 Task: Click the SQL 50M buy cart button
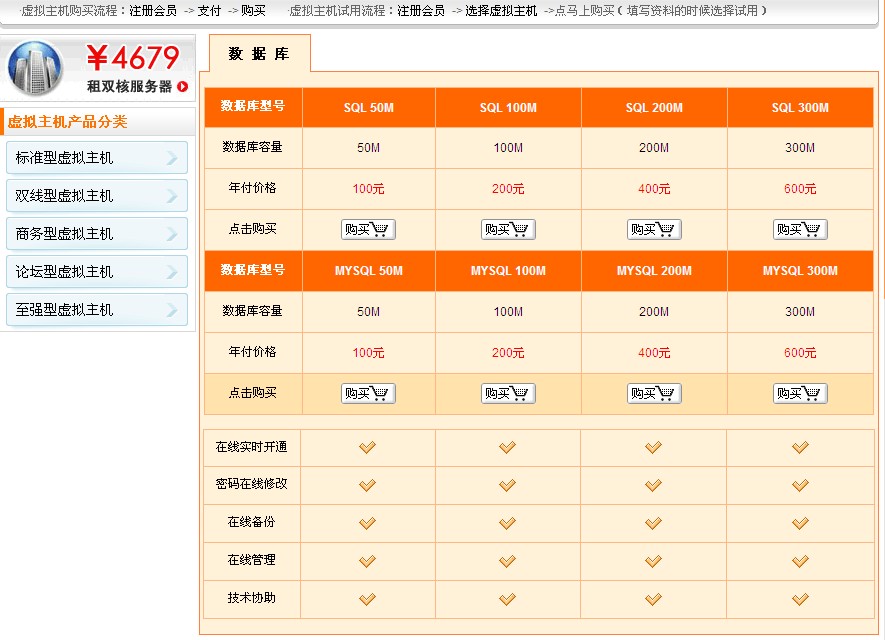(368, 230)
